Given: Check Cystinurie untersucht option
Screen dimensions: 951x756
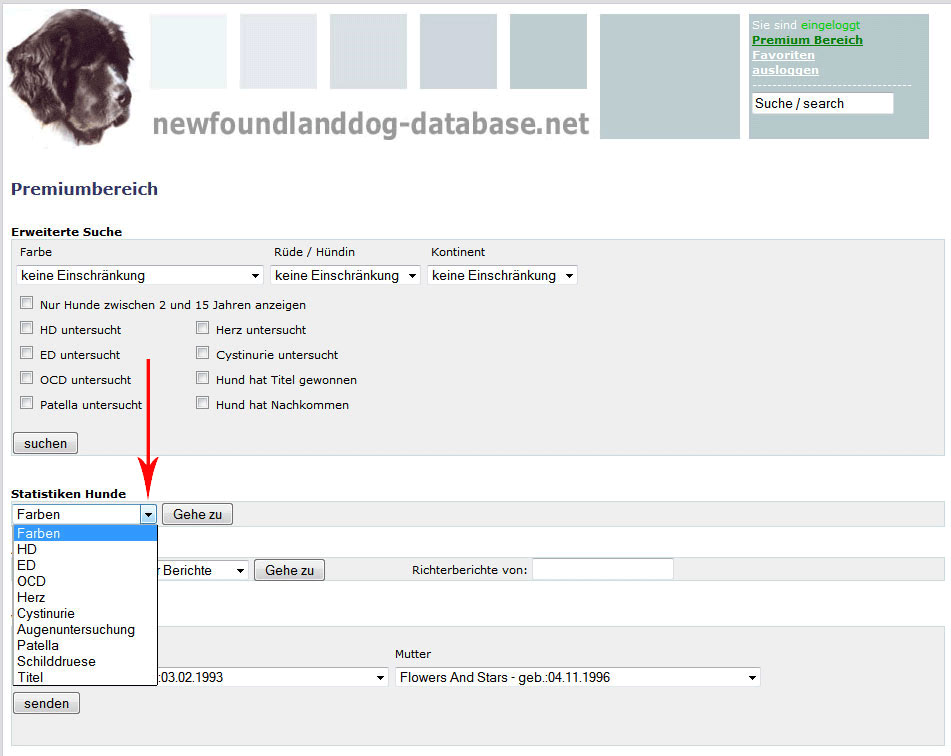Looking at the screenshot, I should coord(203,353).
